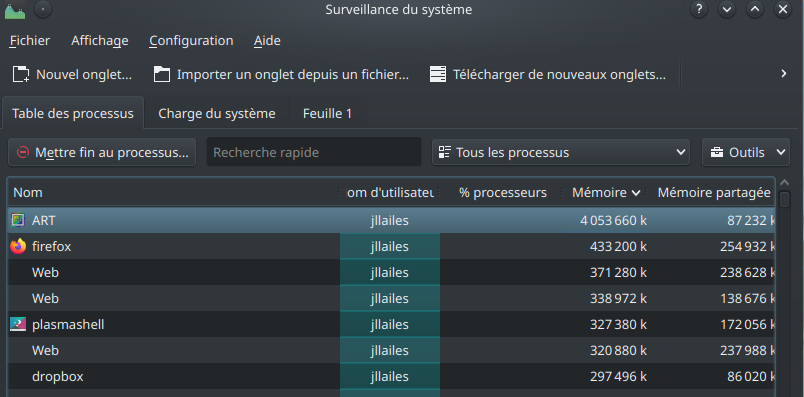Image resolution: width=804 pixels, height=397 pixels.
Task: Click the system monitor app icon in title bar
Action: [x=15, y=10]
